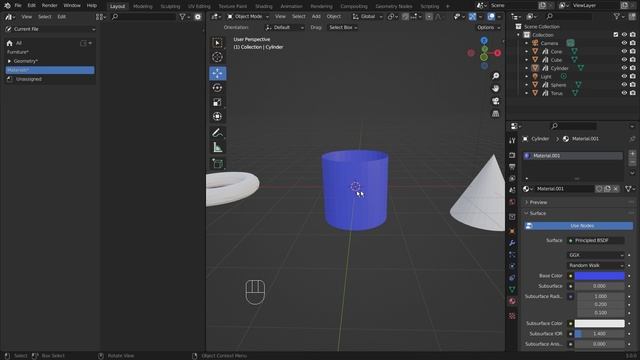640x360 pixels.
Task: Adjust the Subsurface IOR slider
Action: [599, 334]
